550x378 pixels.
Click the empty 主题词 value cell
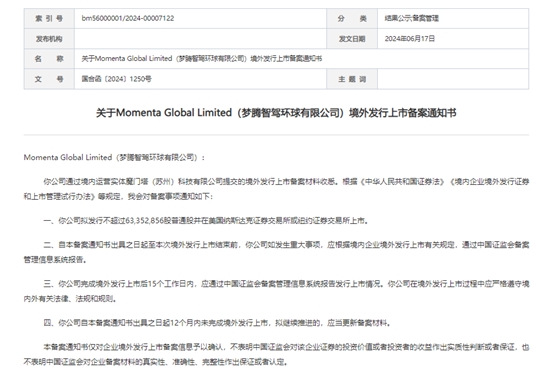coord(453,79)
